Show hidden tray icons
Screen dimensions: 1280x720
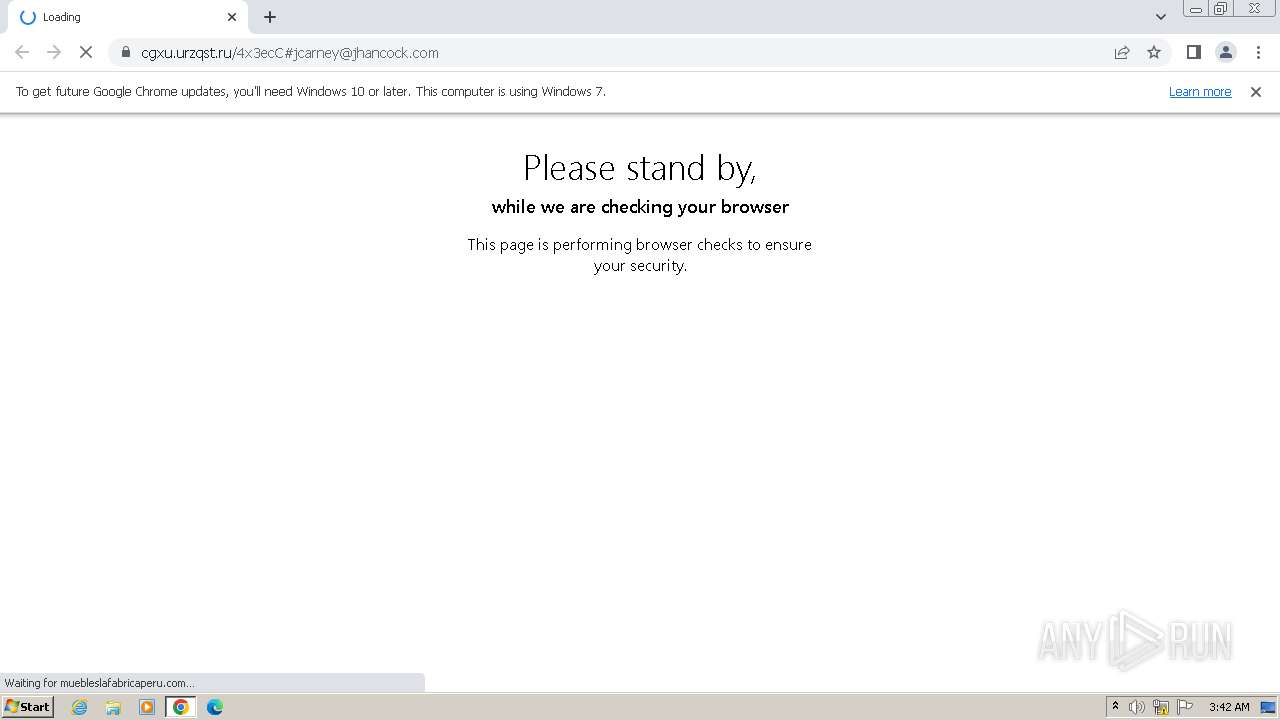point(1116,707)
